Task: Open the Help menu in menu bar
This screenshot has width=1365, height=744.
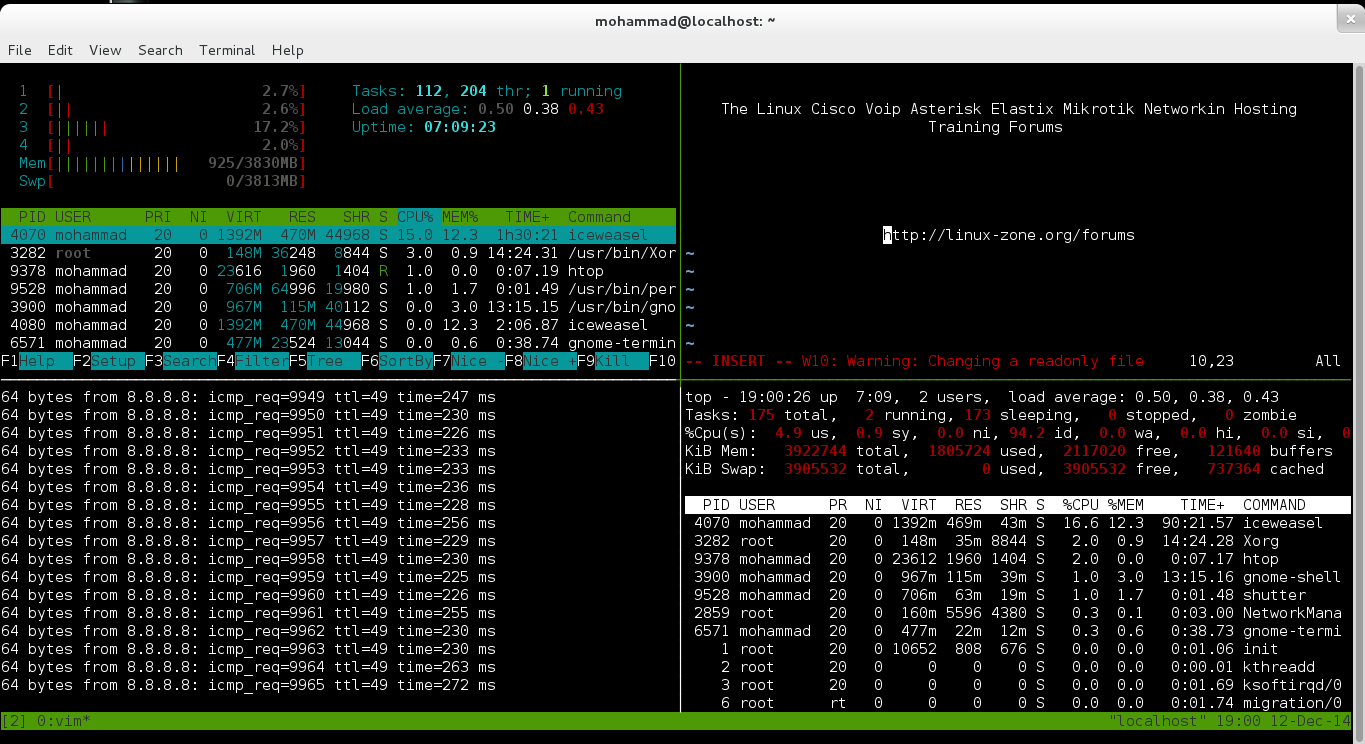Action: point(287,50)
